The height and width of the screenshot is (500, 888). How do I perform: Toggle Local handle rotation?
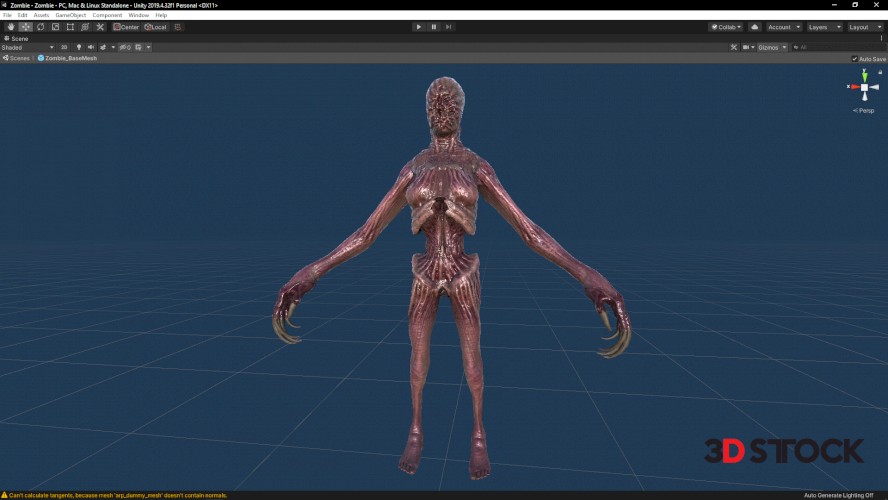[156, 27]
